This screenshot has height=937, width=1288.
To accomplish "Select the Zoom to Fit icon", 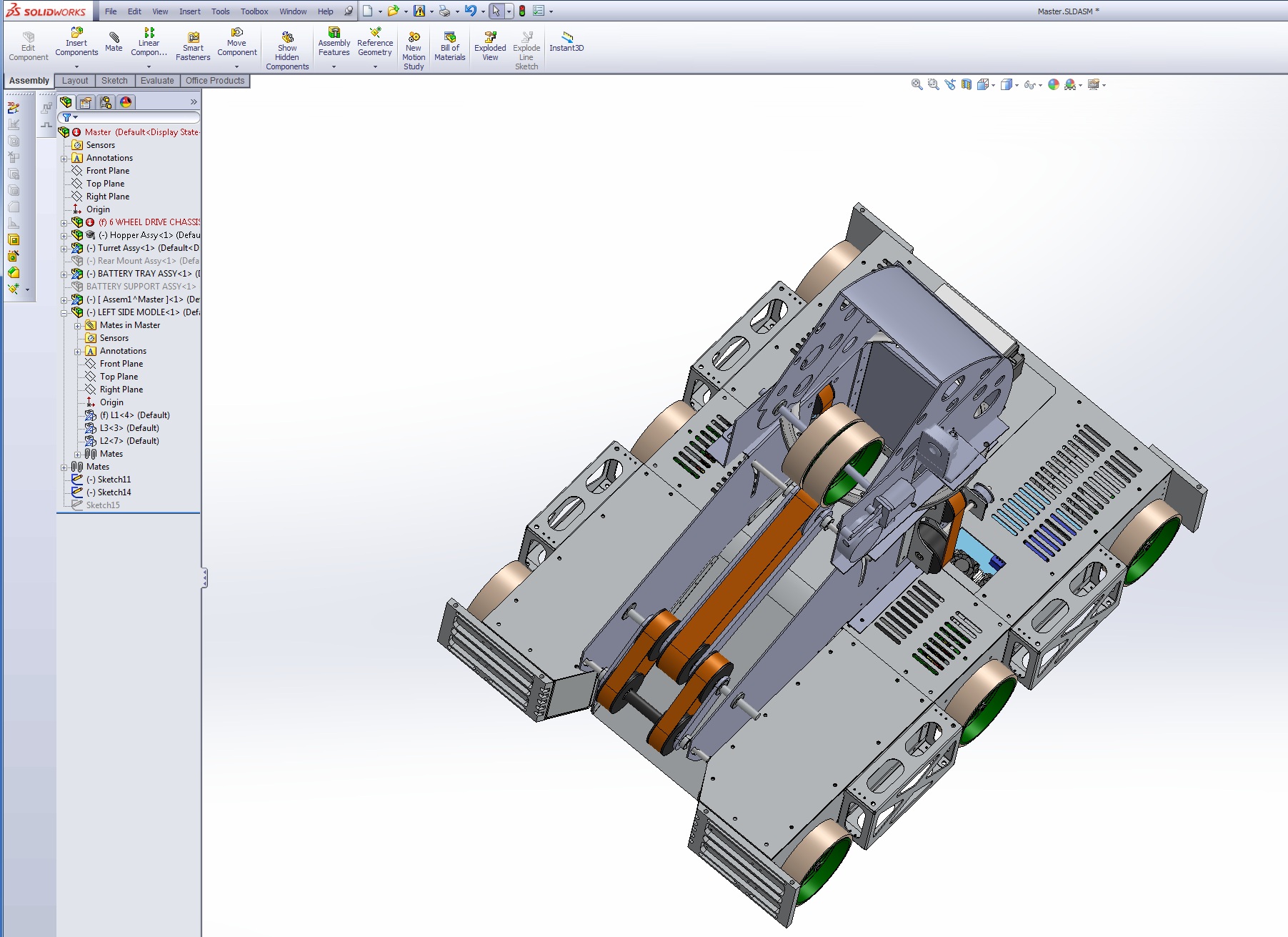I will (917, 84).
